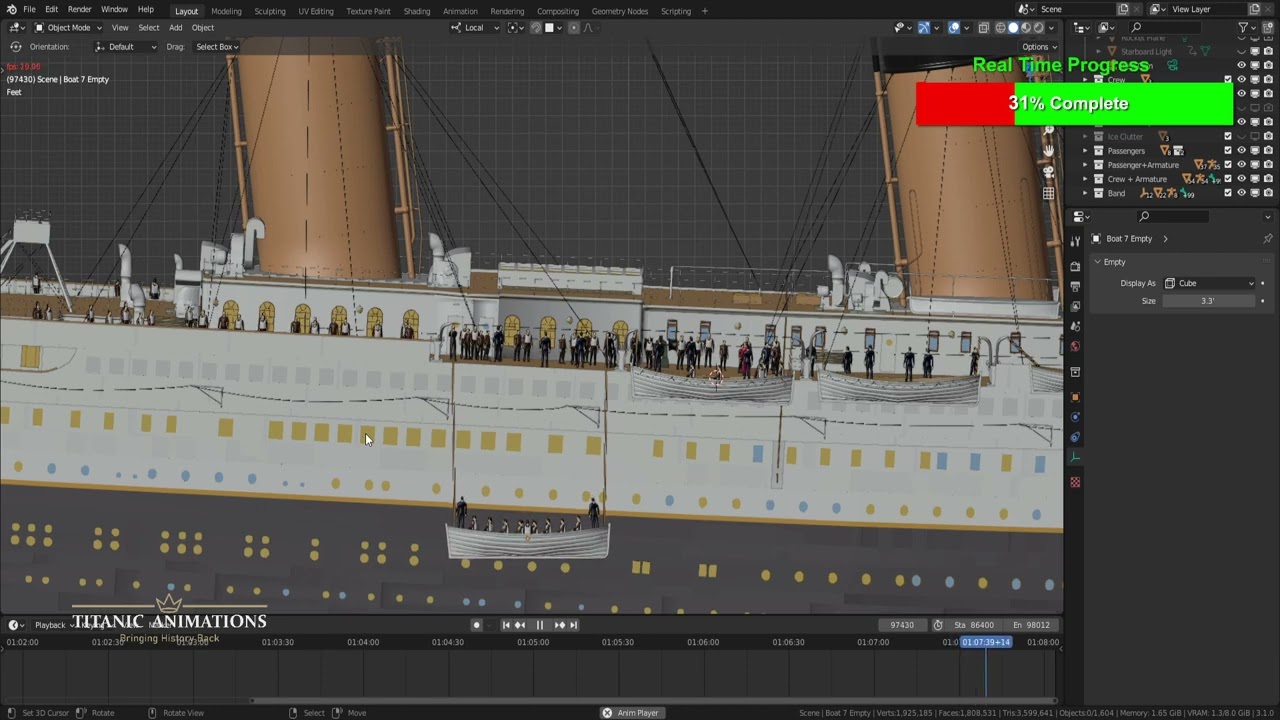The image size is (1280, 720).
Task: Open the Drag Select Box dropdown
Action: tap(216, 47)
